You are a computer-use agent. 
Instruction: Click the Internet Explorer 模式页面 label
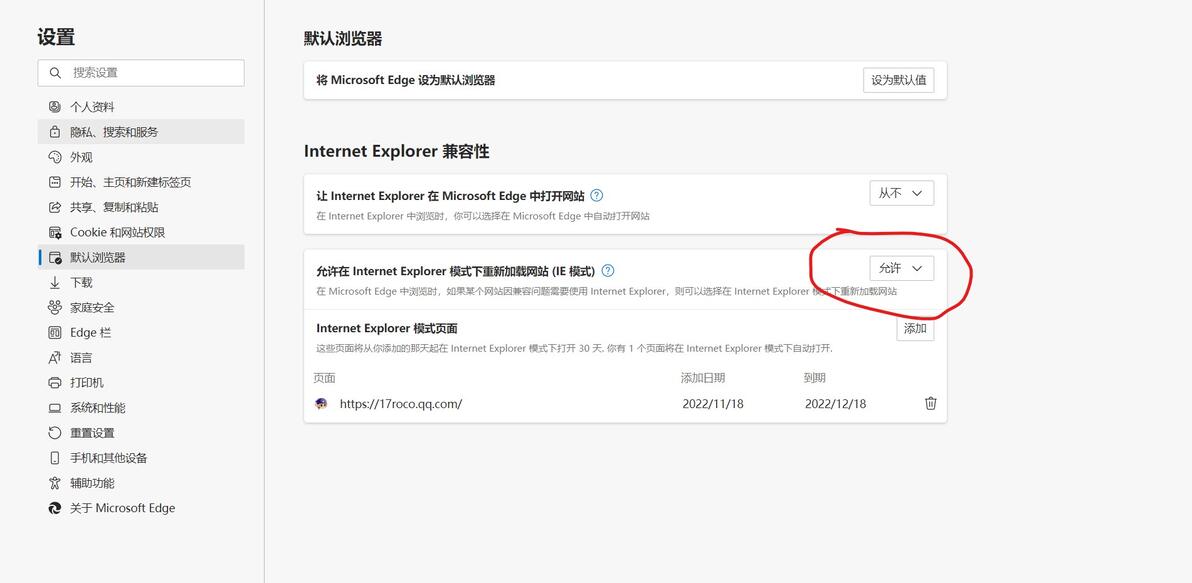(387, 328)
